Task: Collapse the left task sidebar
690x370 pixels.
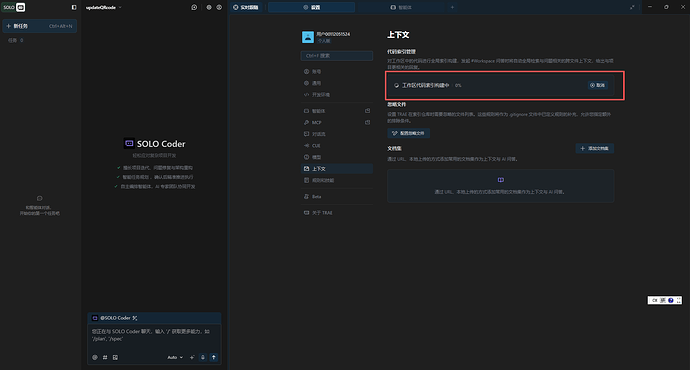Action: (x=74, y=7)
